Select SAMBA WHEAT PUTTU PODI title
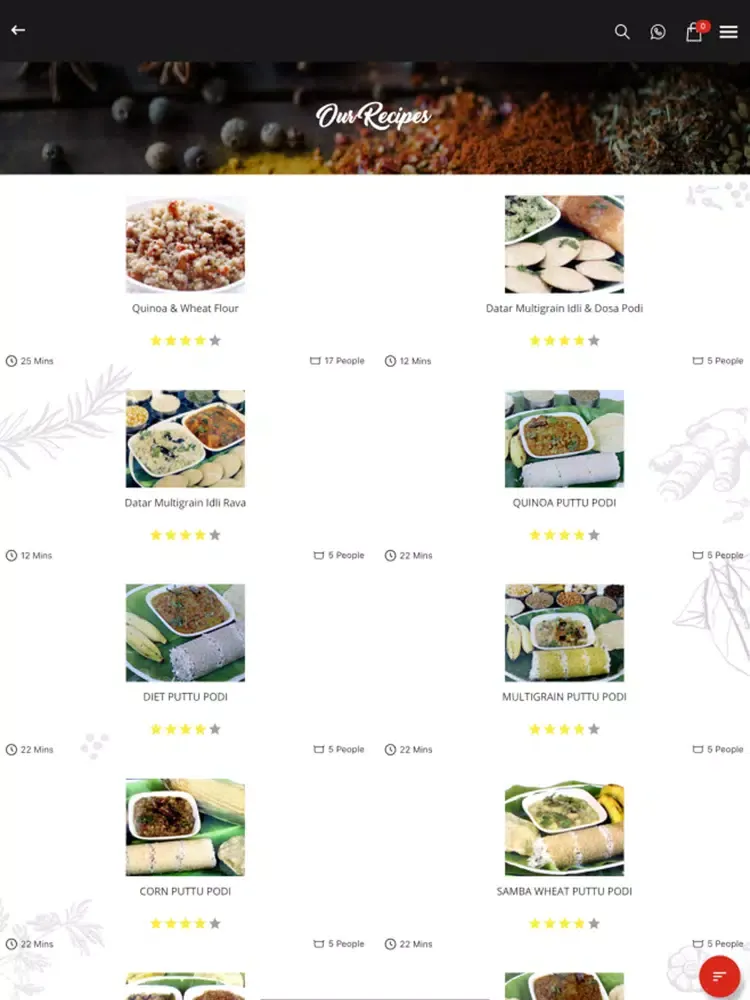The height and width of the screenshot is (1000, 750). [564, 892]
